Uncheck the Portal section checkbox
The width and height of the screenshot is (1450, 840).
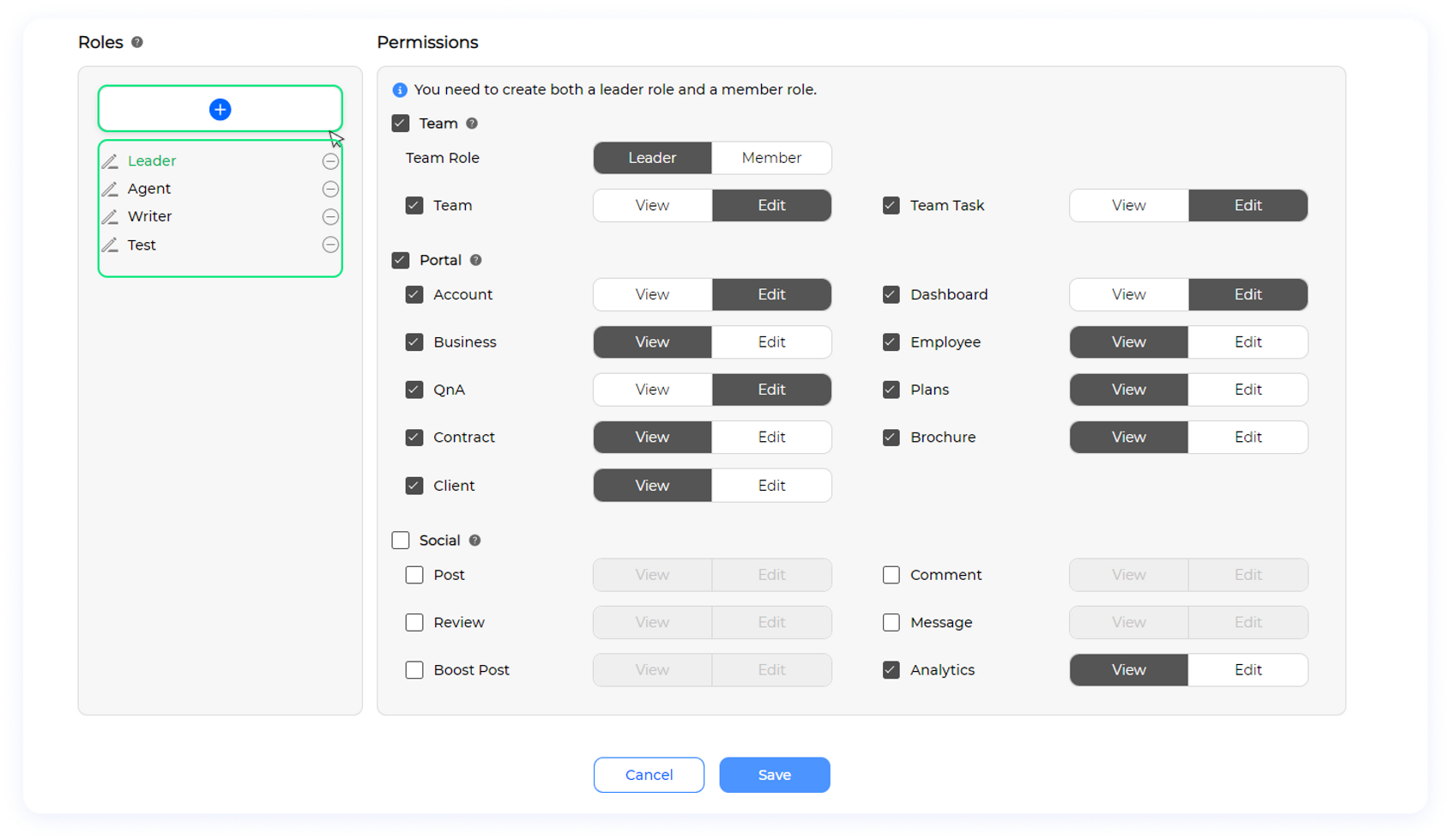point(401,260)
